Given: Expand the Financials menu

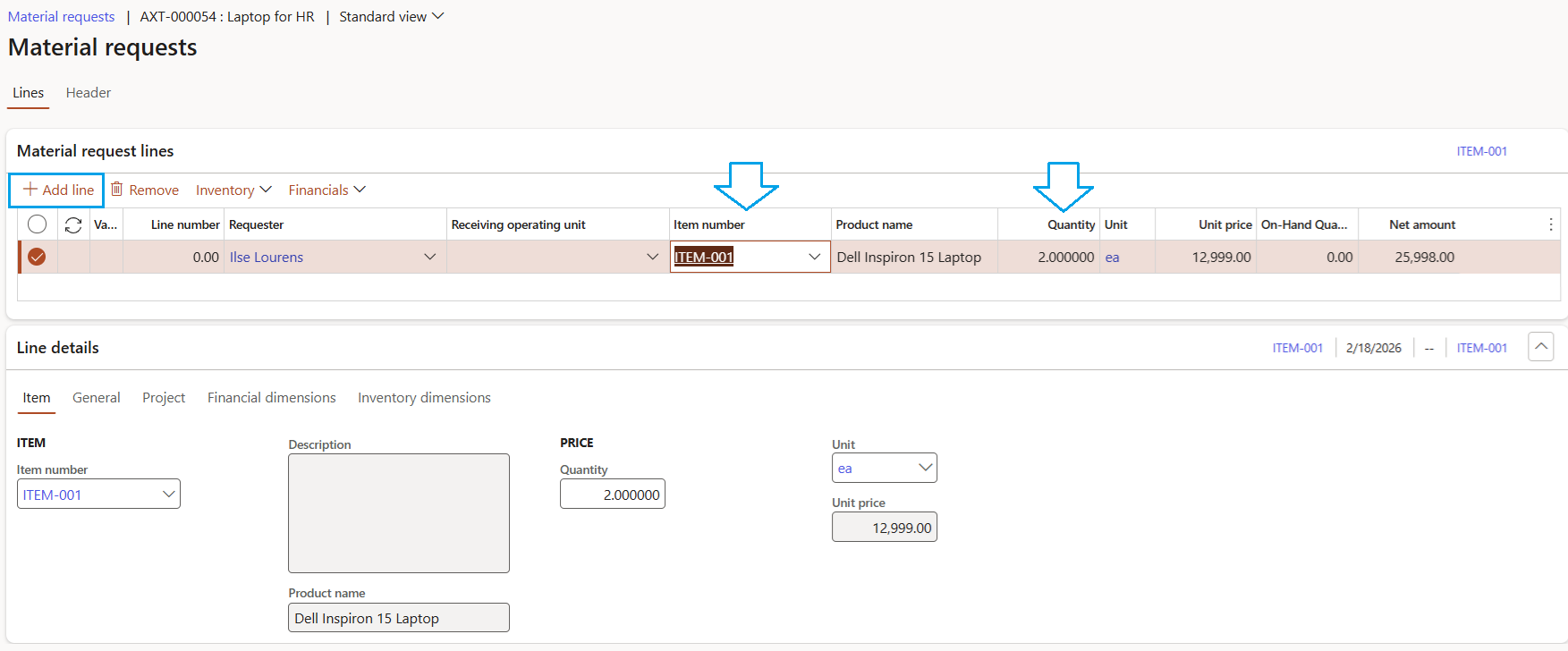Looking at the screenshot, I should tap(326, 190).
